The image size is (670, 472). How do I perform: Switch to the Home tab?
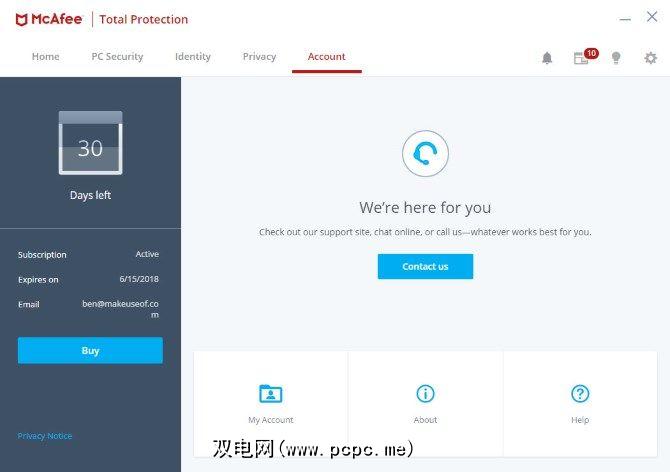point(46,56)
